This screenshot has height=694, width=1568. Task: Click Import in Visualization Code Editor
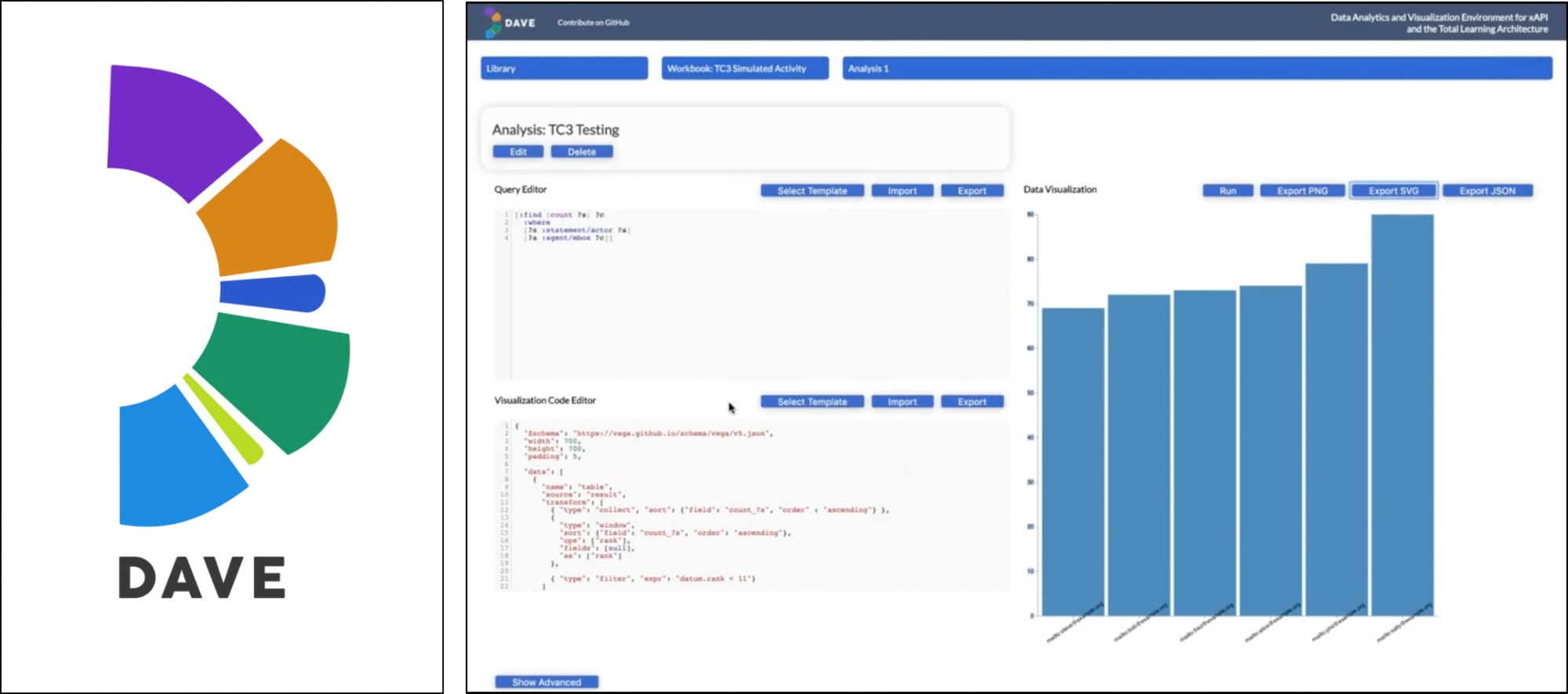[x=902, y=402]
